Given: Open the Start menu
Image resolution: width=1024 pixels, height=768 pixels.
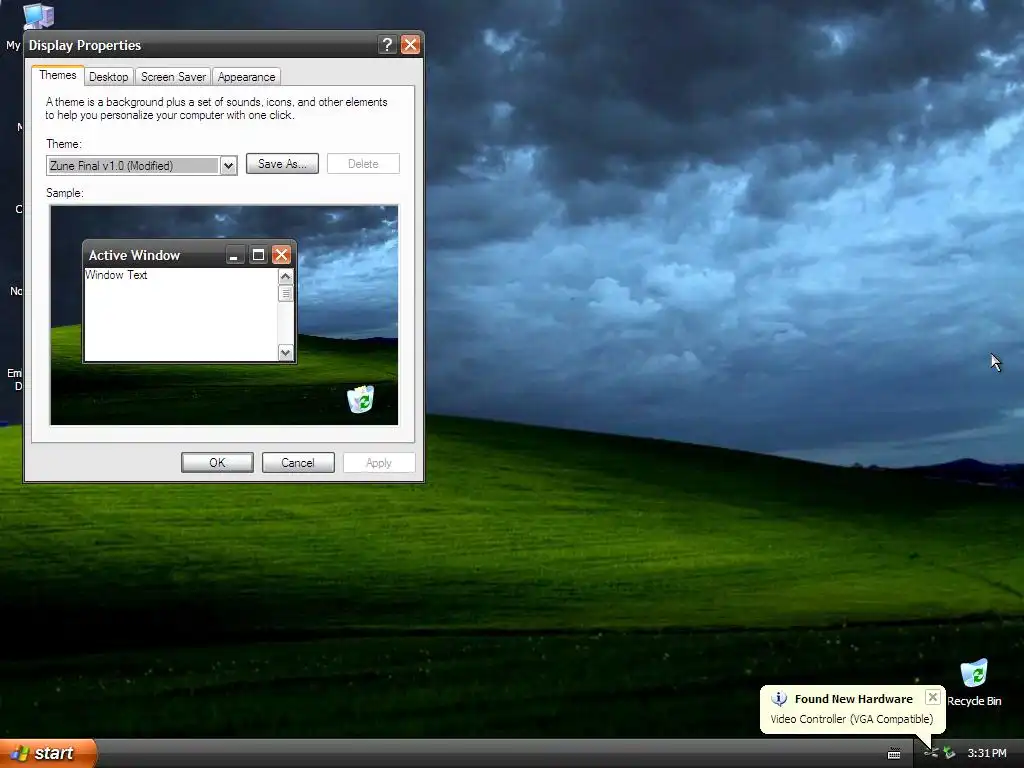Looking at the screenshot, I should click(x=48, y=753).
